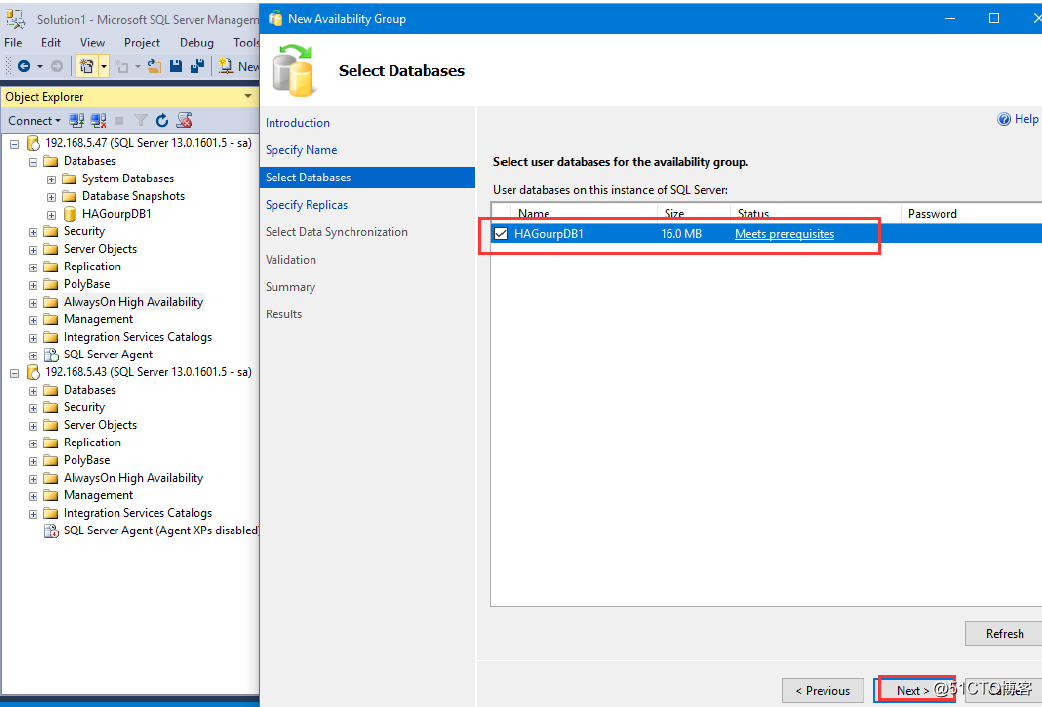1042x707 pixels.
Task: Click the Navigate Forward arrow in SSMS toolbar
Action: coord(57,66)
